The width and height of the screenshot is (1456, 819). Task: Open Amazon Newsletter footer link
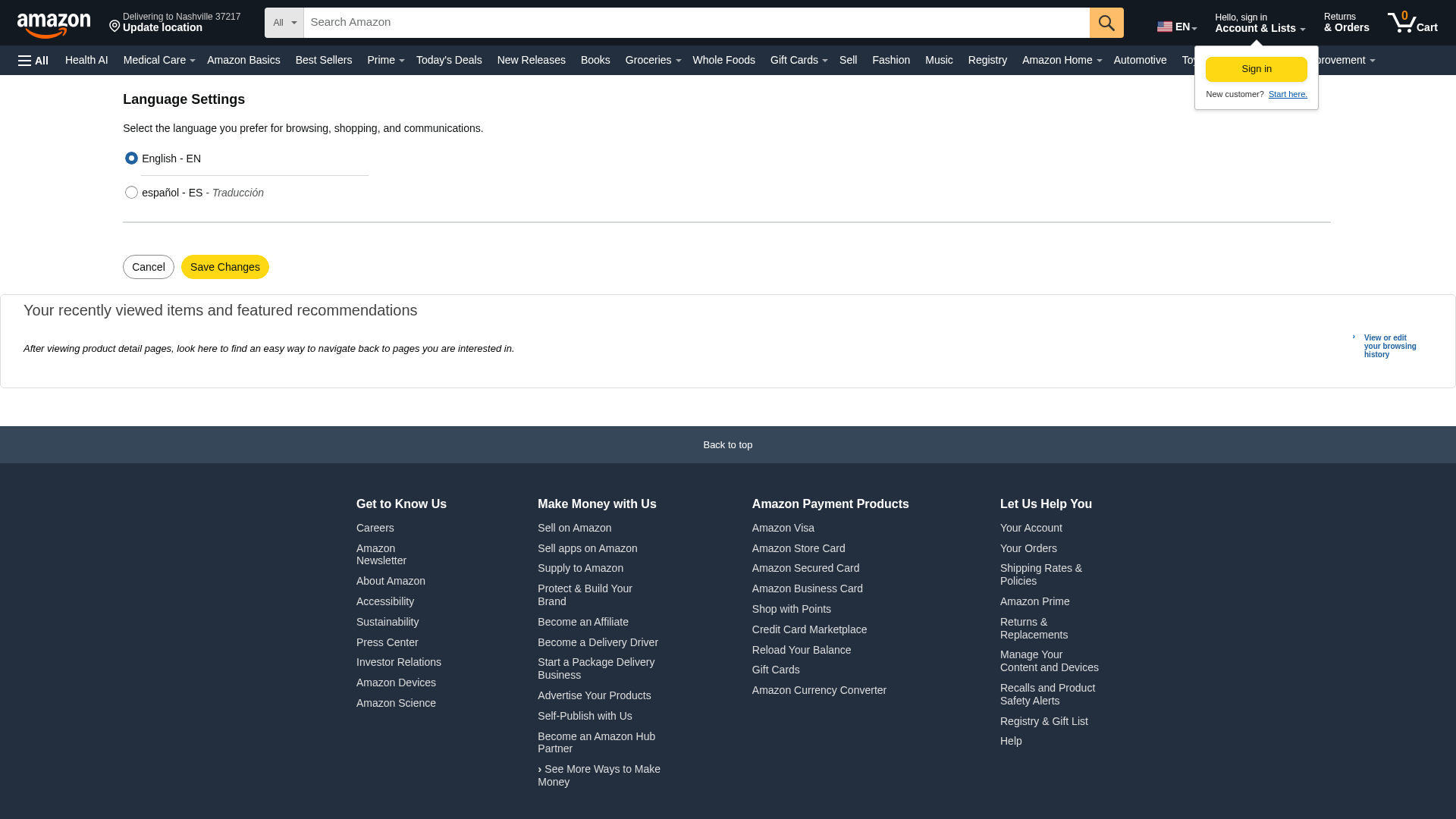click(381, 554)
